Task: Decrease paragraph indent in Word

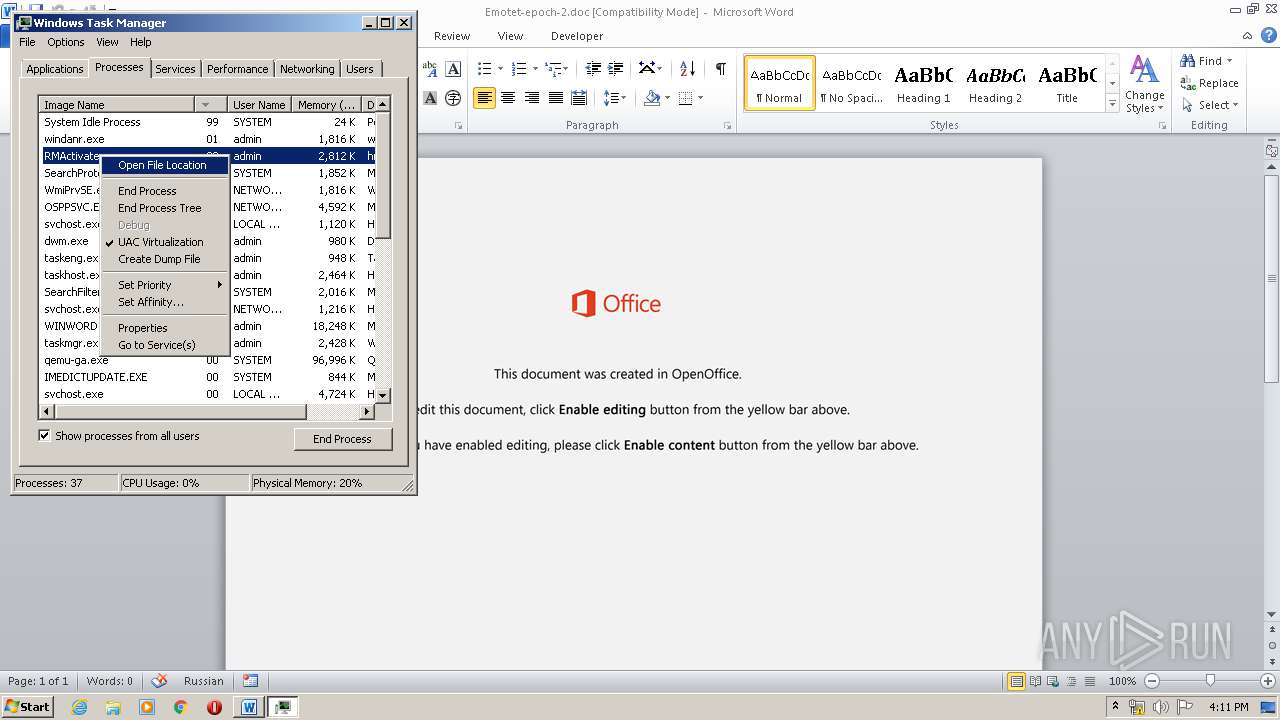Action: 593,68
